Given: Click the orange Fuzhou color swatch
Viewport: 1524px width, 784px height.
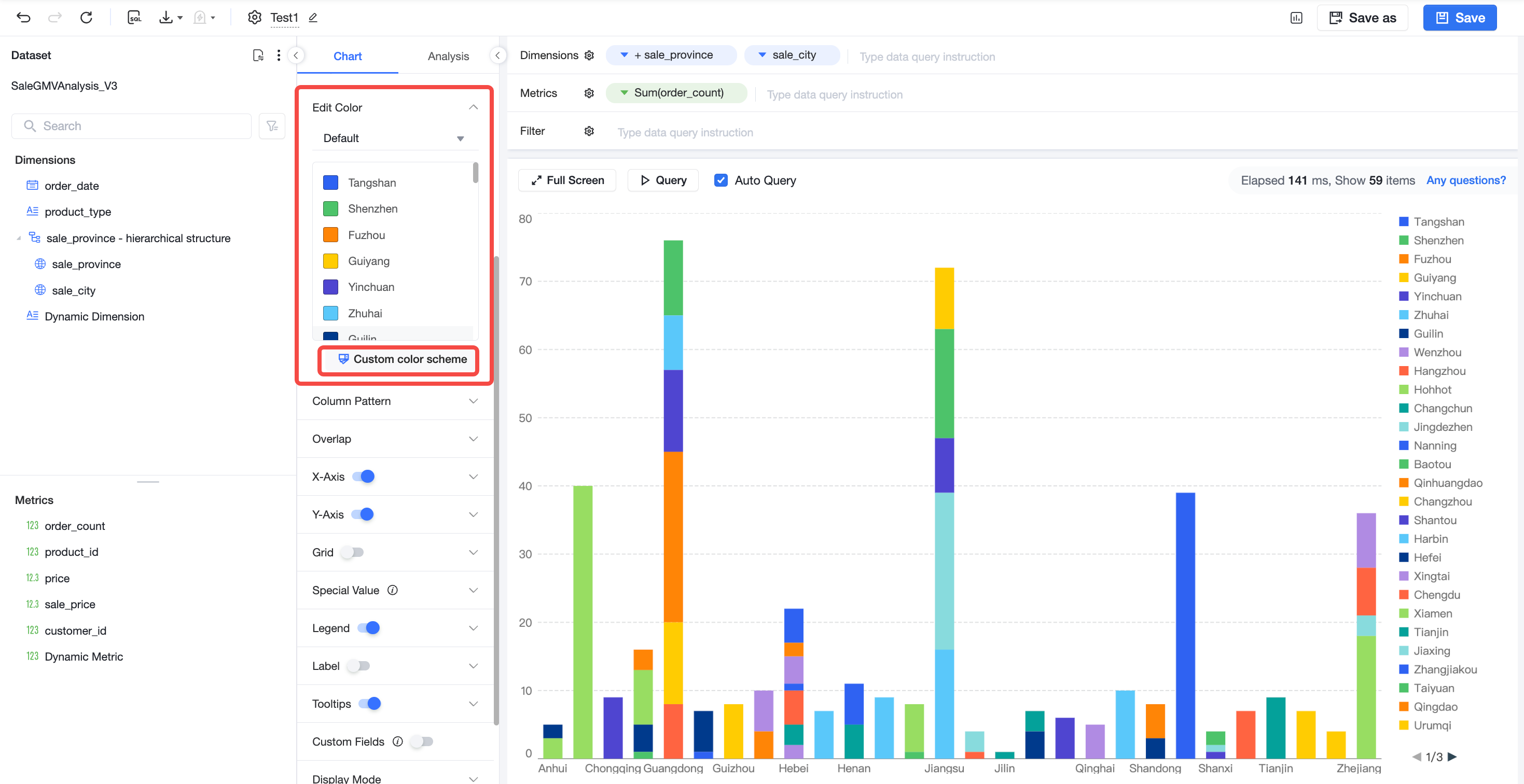Looking at the screenshot, I should [330, 235].
